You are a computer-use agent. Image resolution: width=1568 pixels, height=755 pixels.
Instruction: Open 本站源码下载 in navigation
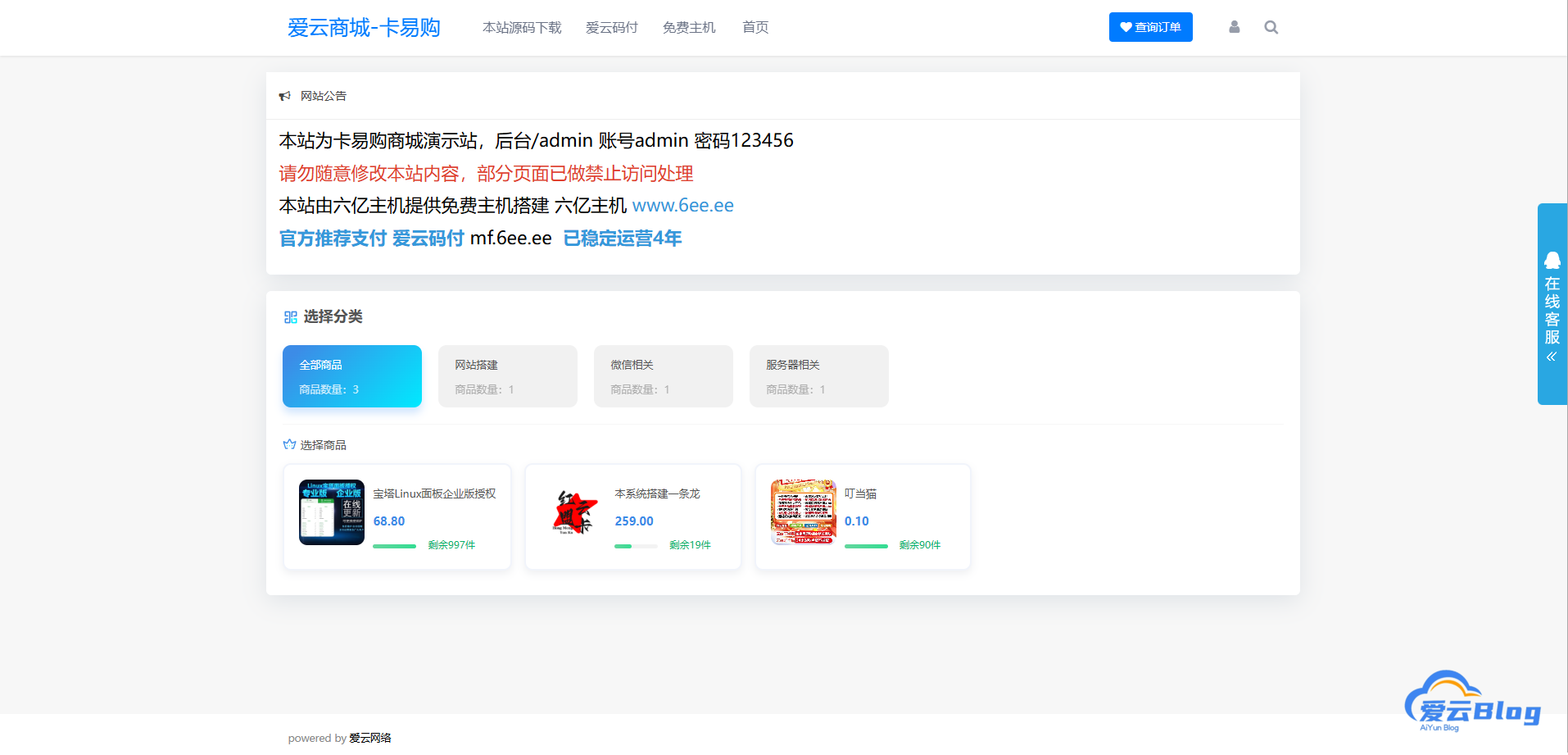522,27
